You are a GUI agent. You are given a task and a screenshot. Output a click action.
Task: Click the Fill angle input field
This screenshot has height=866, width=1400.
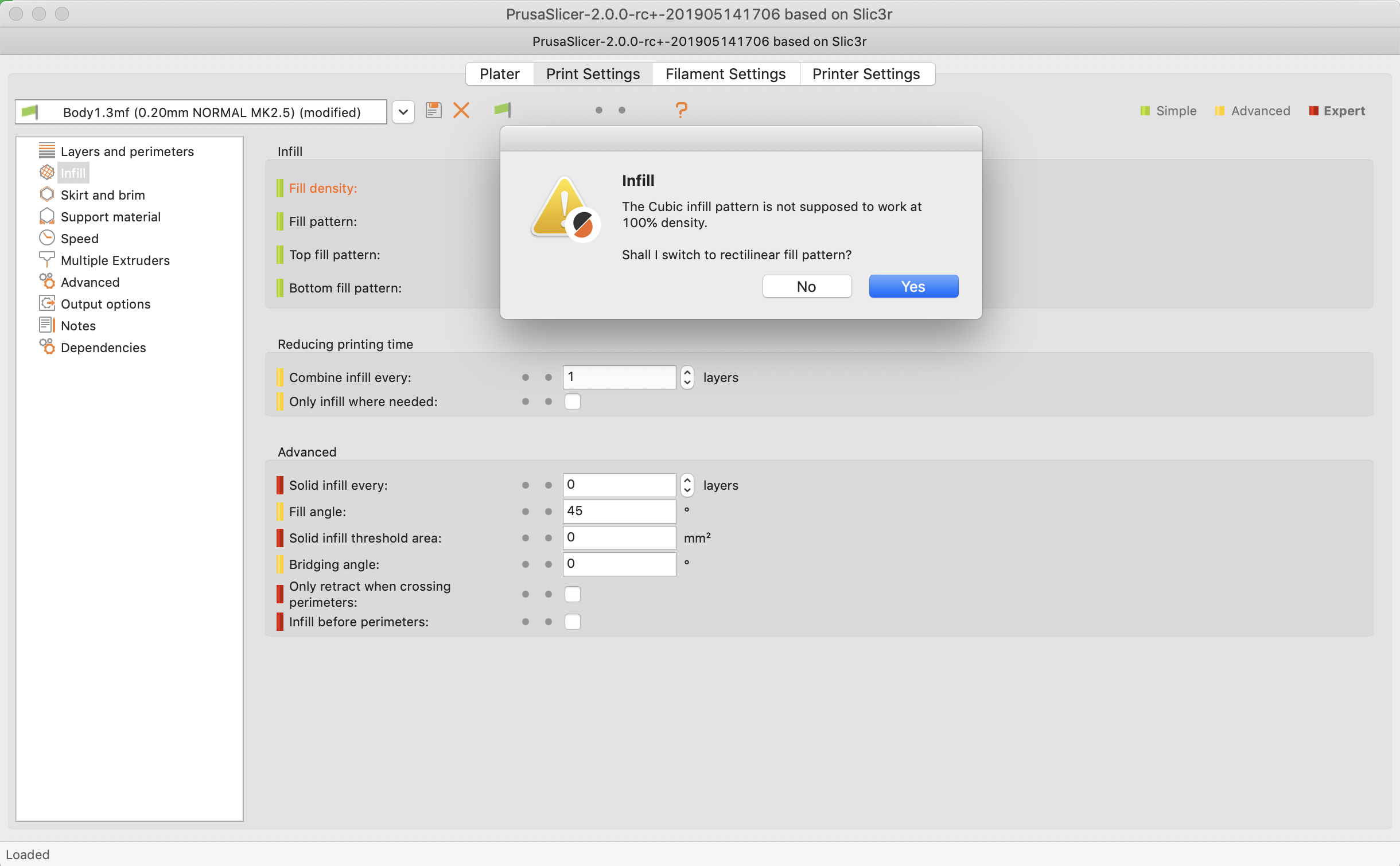pyautogui.click(x=619, y=512)
